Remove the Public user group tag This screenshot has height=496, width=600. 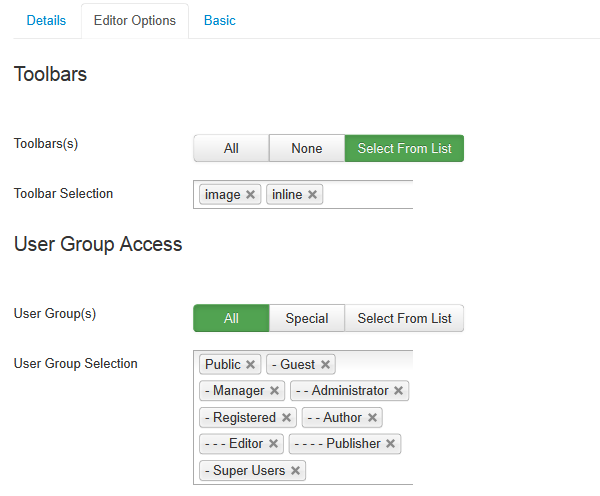tap(250, 365)
